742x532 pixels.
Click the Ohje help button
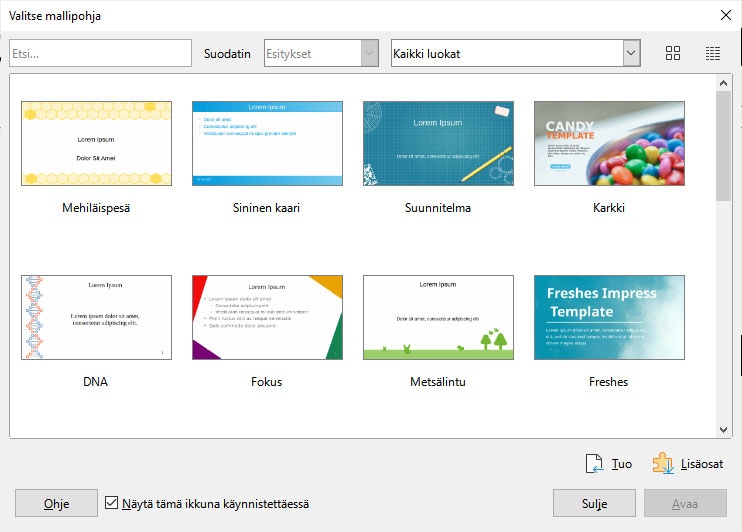56,503
